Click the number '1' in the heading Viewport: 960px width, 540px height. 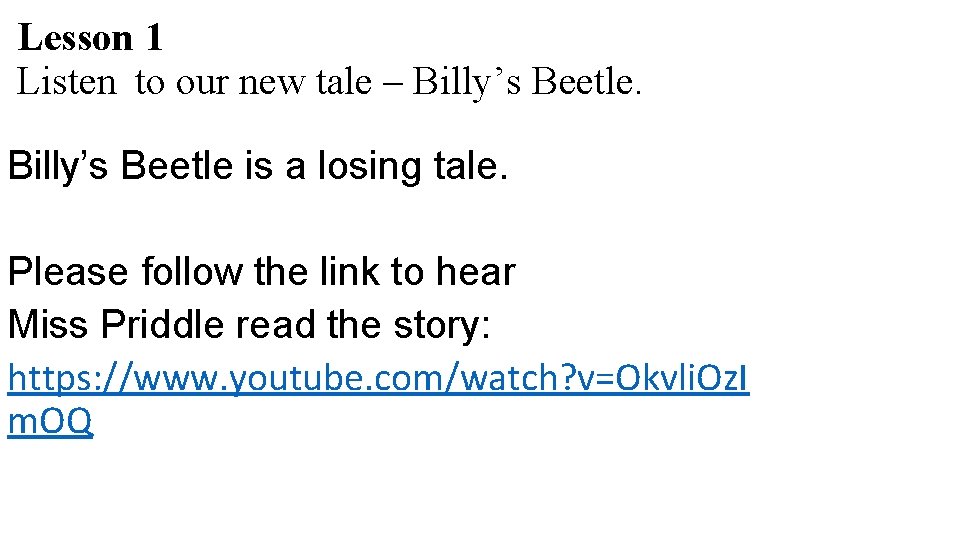[153, 38]
